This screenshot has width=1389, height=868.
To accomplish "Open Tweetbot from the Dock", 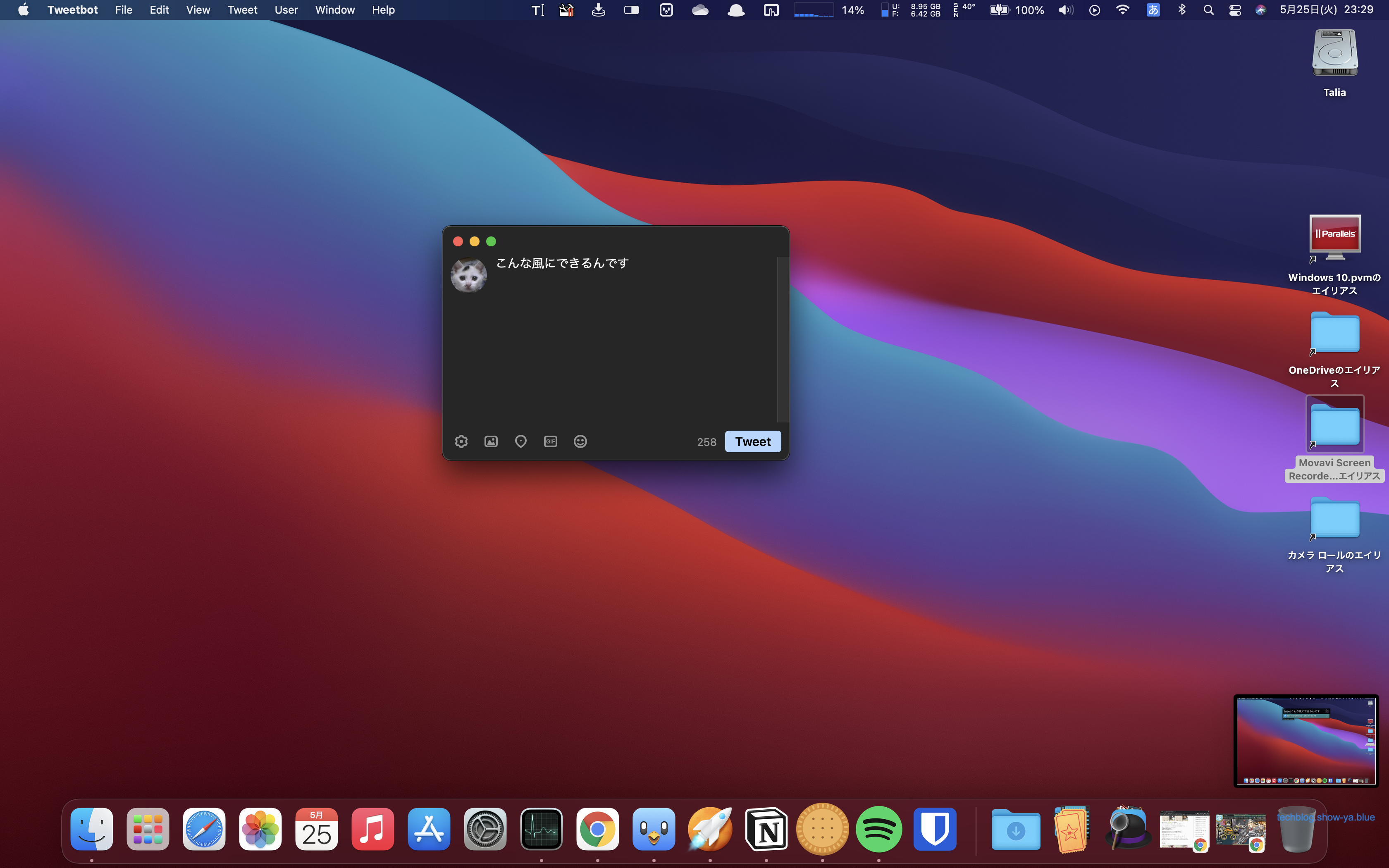I will pos(654,830).
